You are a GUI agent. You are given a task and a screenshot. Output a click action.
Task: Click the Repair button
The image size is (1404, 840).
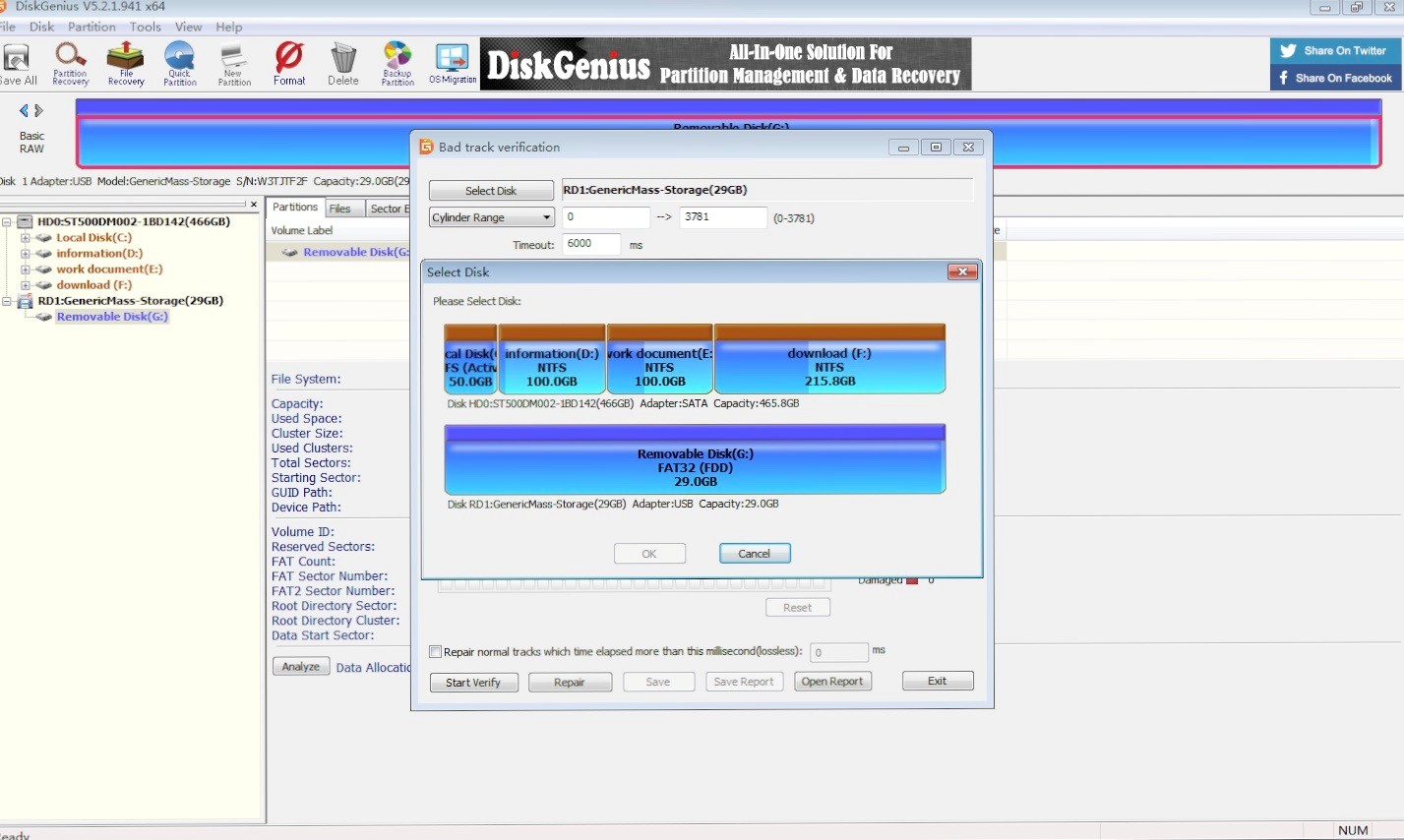tap(570, 683)
